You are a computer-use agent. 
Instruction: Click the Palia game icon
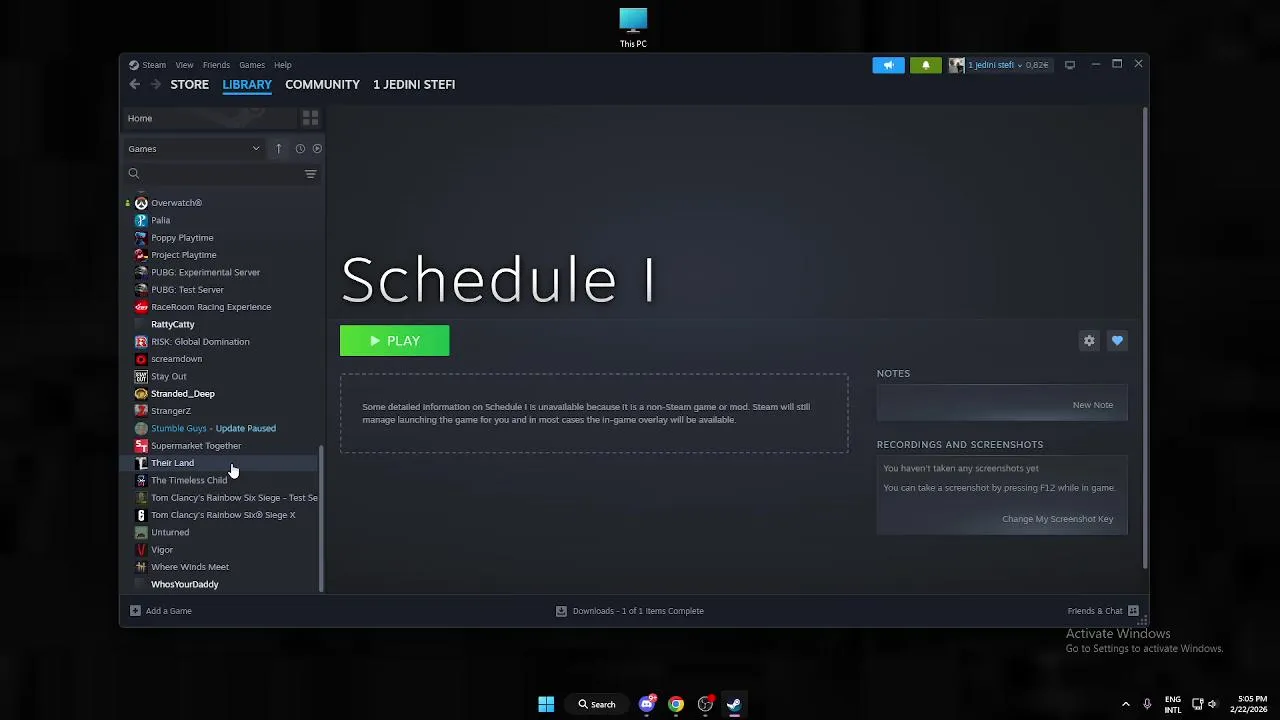[x=141, y=220]
